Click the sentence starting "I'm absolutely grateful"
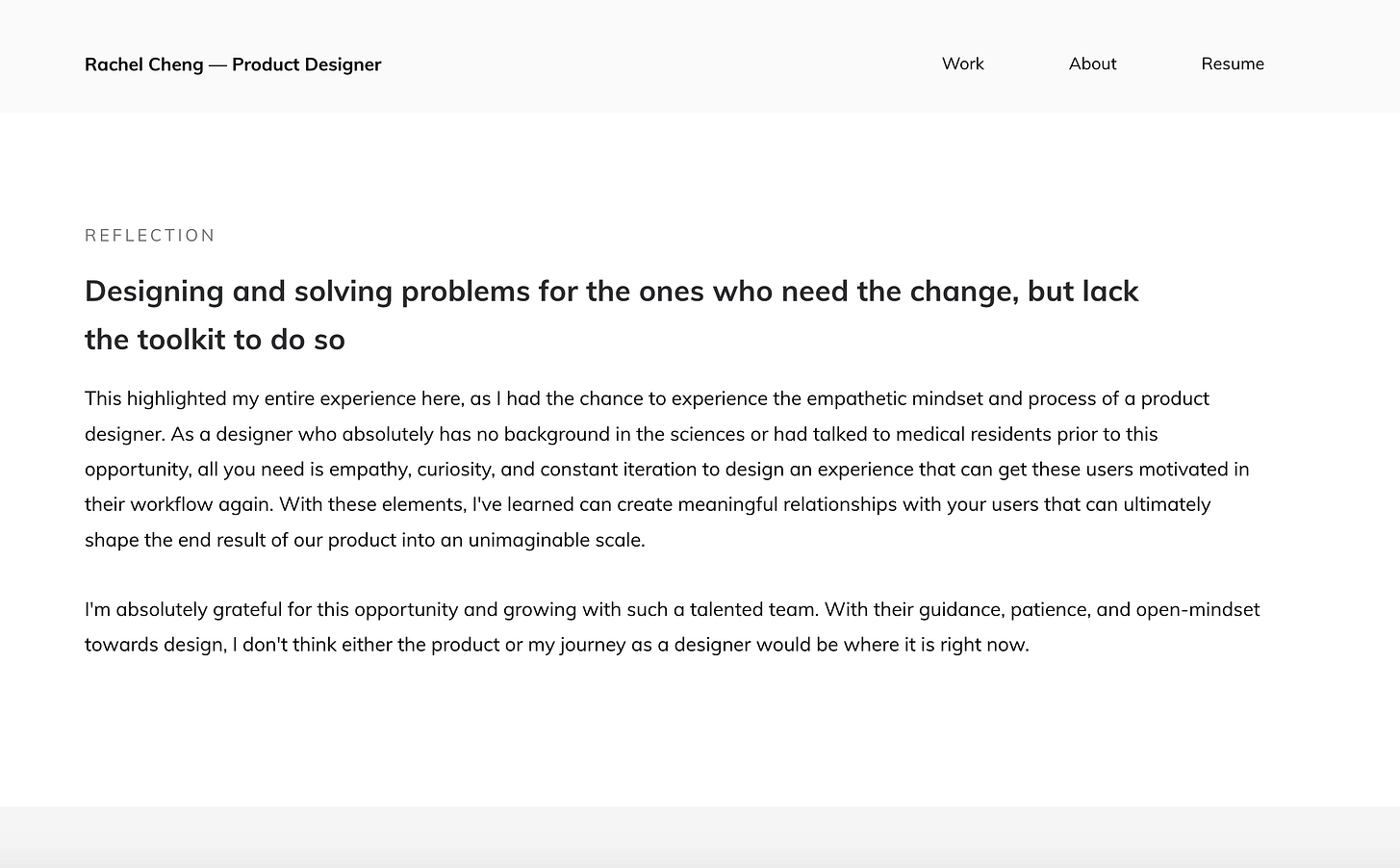 269,609
